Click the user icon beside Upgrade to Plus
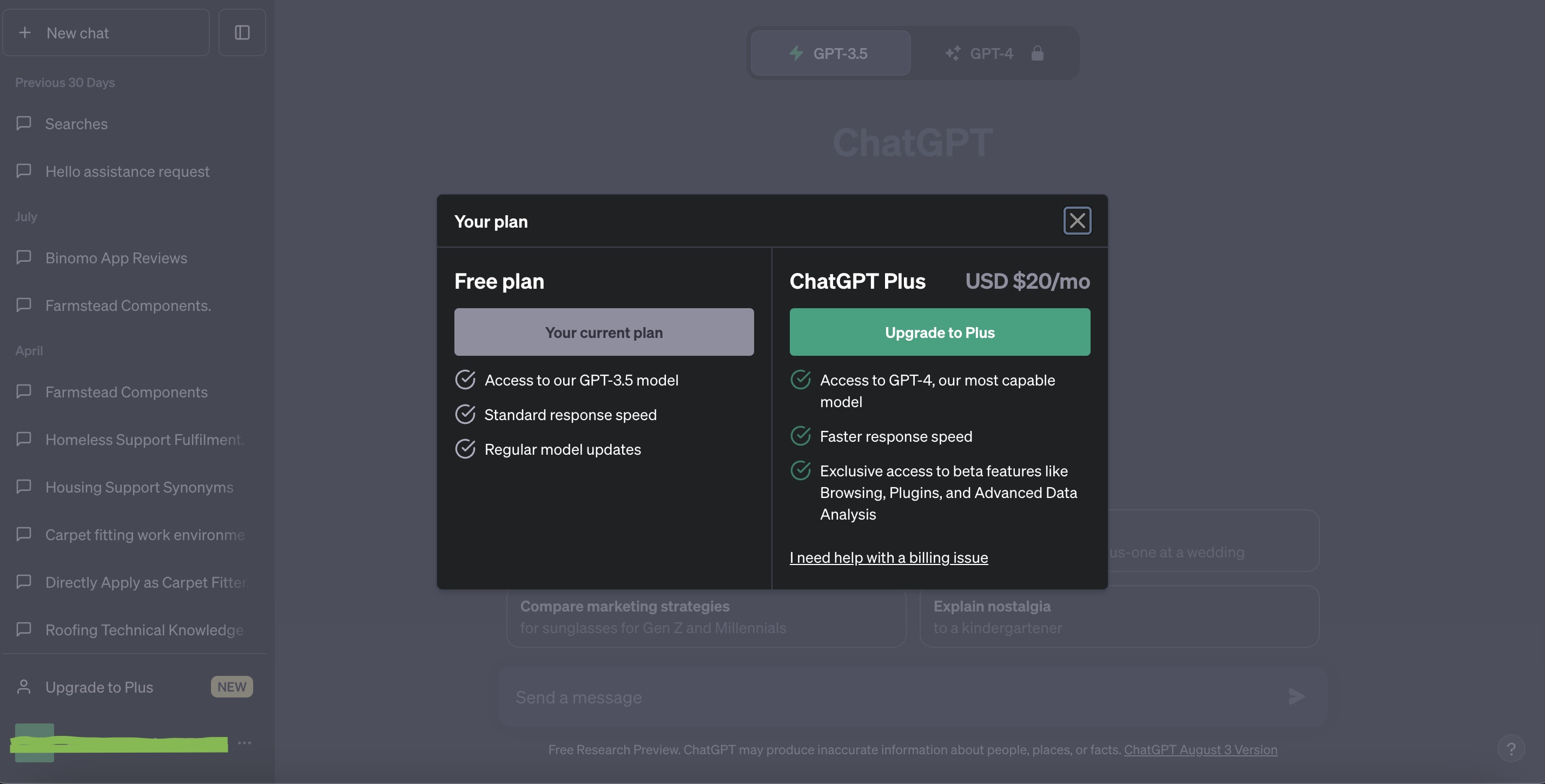Image resolution: width=1545 pixels, height=784 pixels. pos(24,687)
